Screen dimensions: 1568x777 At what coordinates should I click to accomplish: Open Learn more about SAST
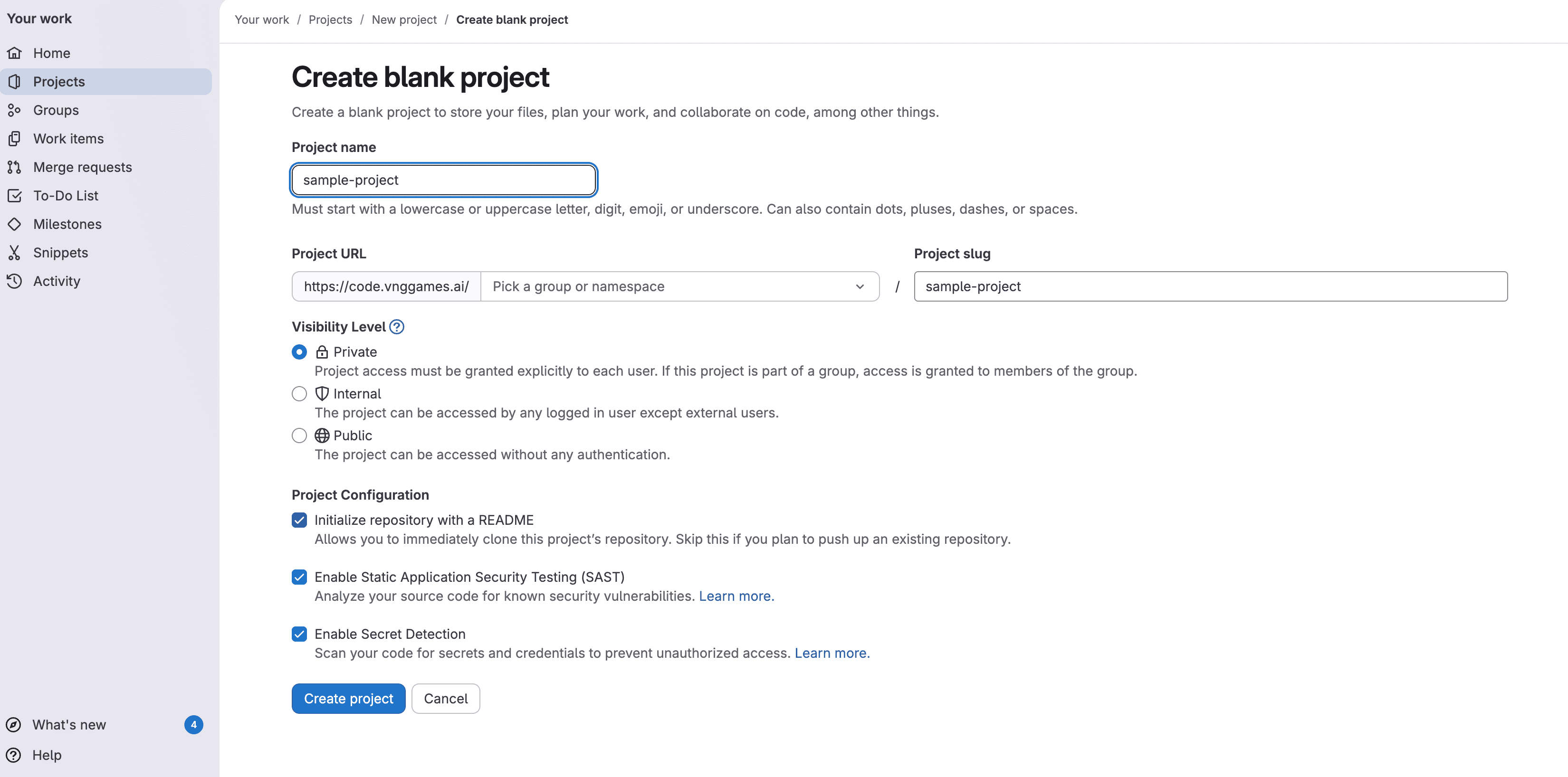click(736, 597)
